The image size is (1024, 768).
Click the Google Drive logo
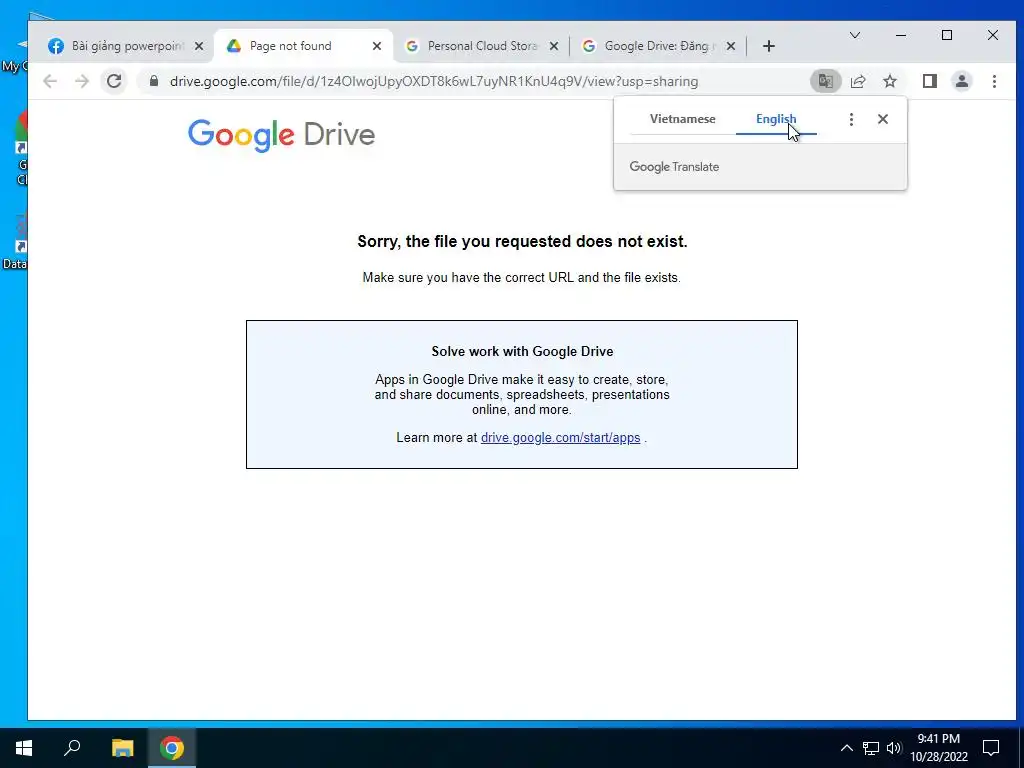[x=281, y=135]
